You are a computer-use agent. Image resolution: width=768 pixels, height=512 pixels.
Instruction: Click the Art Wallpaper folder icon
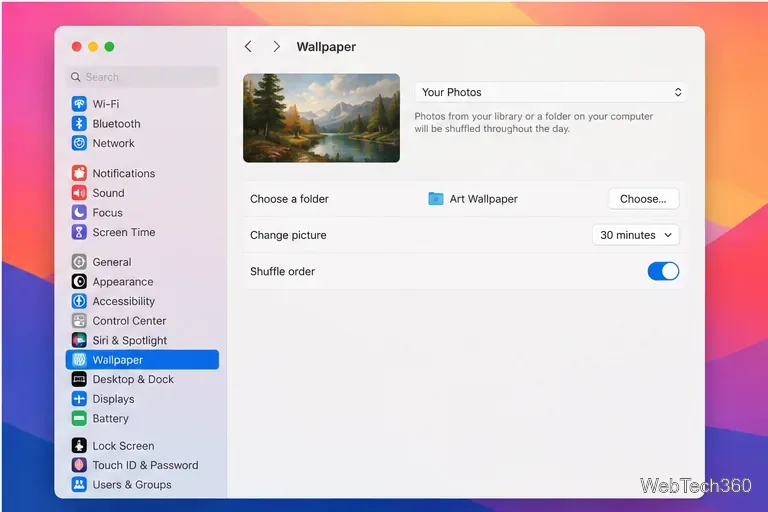tap(435, 198)
